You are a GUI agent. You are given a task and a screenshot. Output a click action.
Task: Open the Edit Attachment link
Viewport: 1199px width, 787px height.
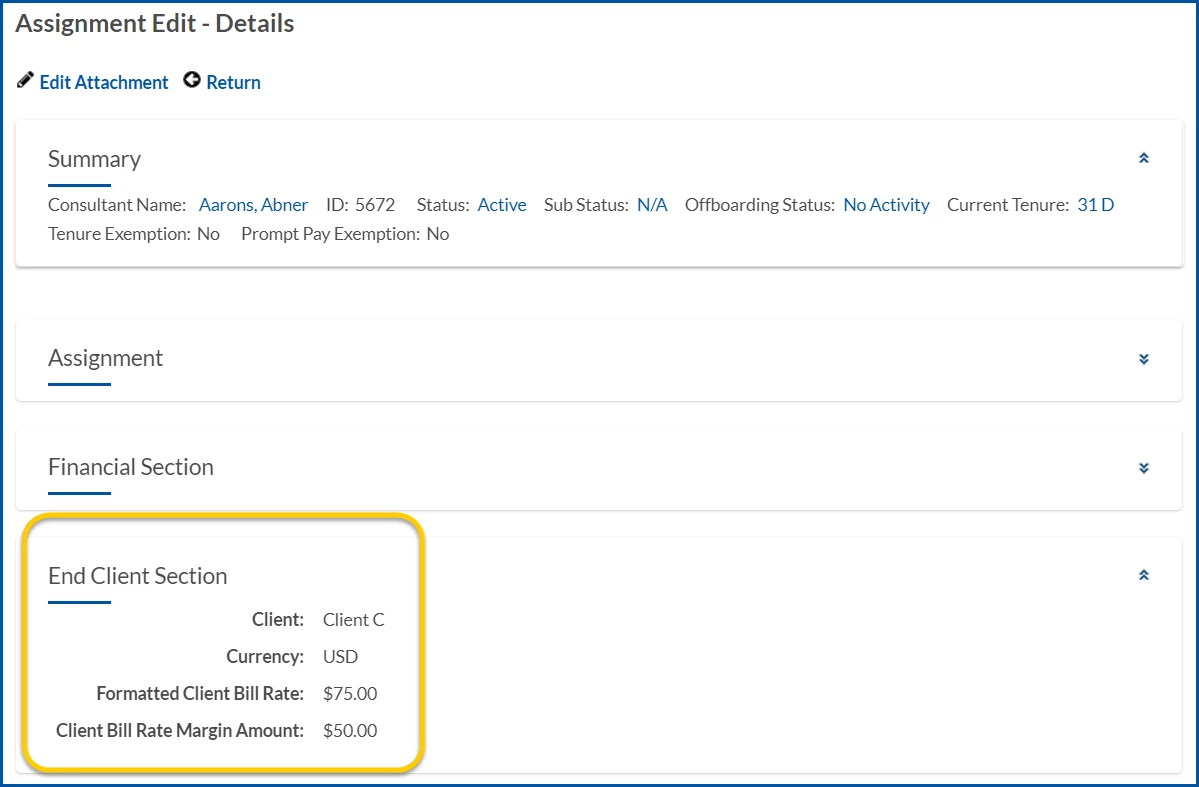[104, 83]
